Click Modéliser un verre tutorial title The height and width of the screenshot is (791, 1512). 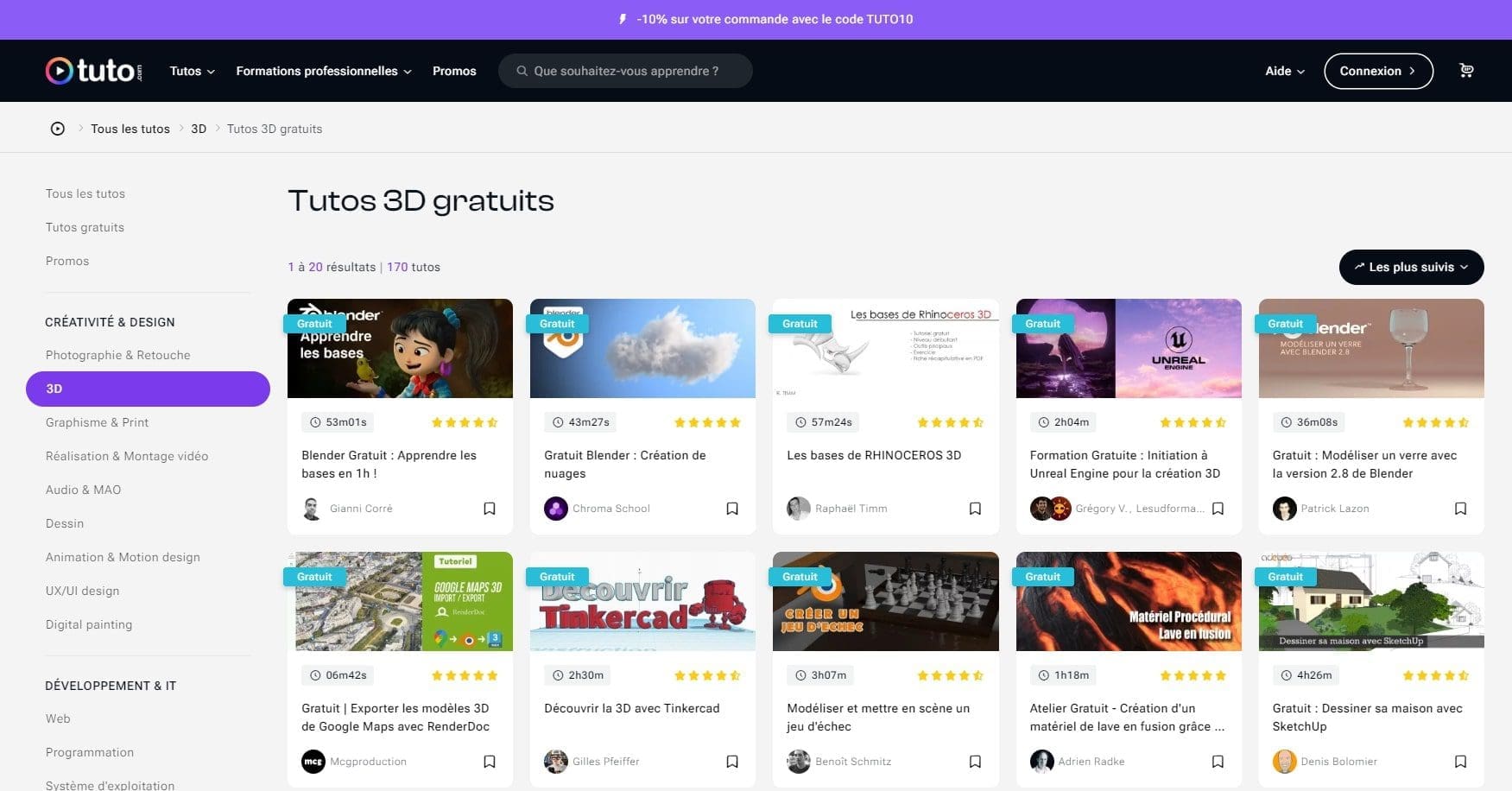(1364, 465)
